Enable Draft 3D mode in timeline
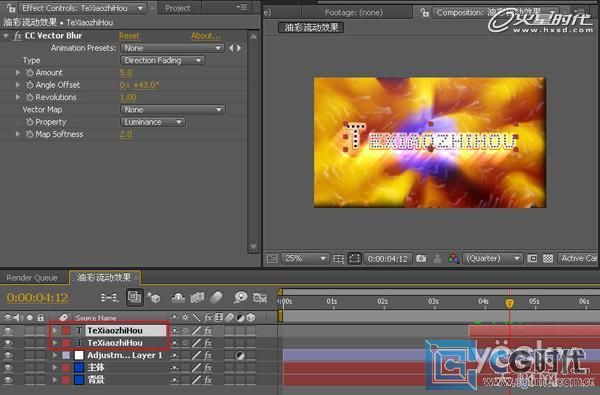 pyautogui.click(x=154, y=297)
